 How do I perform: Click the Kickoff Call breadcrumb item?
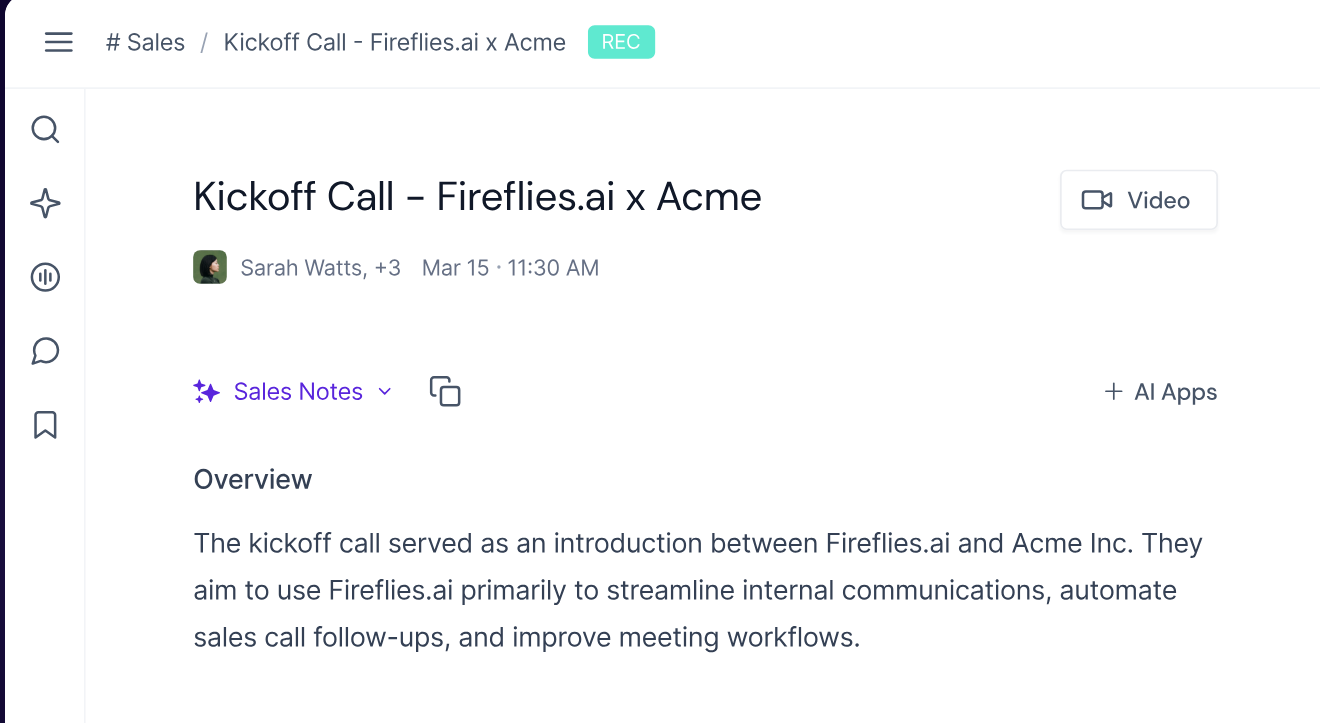(x=394, y=42)
